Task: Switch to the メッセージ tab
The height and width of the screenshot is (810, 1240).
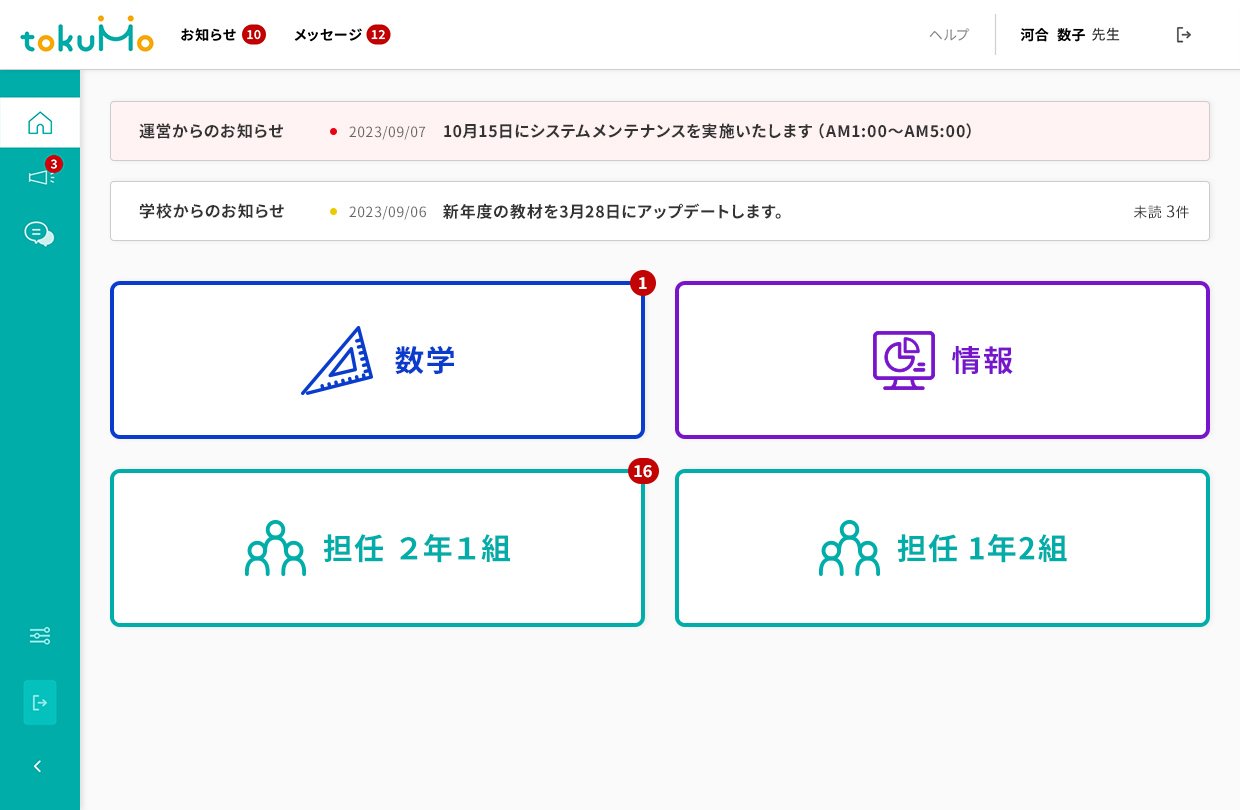Action: 327,34
